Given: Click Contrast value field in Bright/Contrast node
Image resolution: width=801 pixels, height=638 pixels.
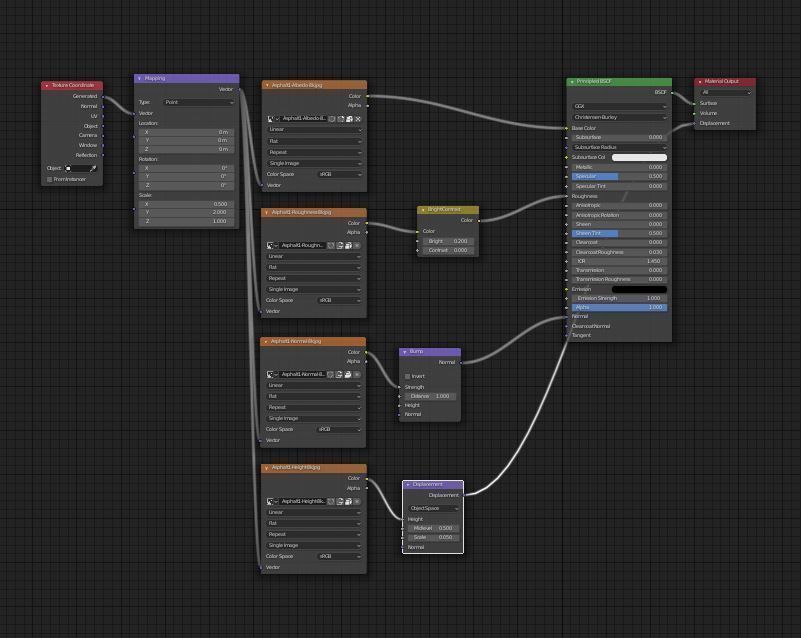Looking at the screenshot, I should pos(448,250).
